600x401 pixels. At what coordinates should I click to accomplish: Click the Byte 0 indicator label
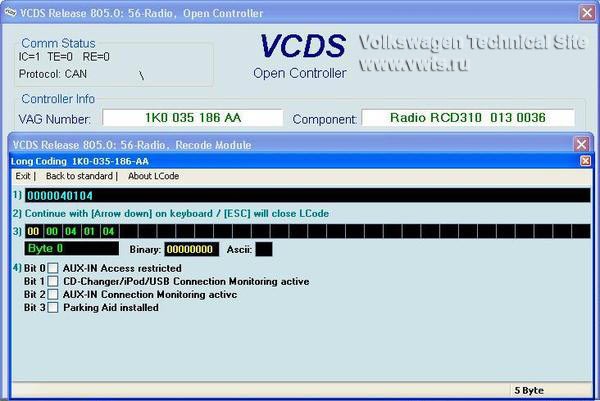point(72,248)
